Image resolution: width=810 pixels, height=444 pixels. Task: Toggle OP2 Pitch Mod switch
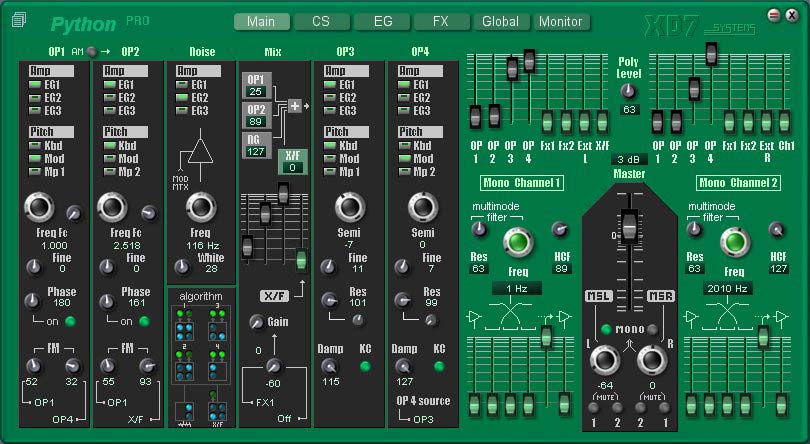(110, 159)
